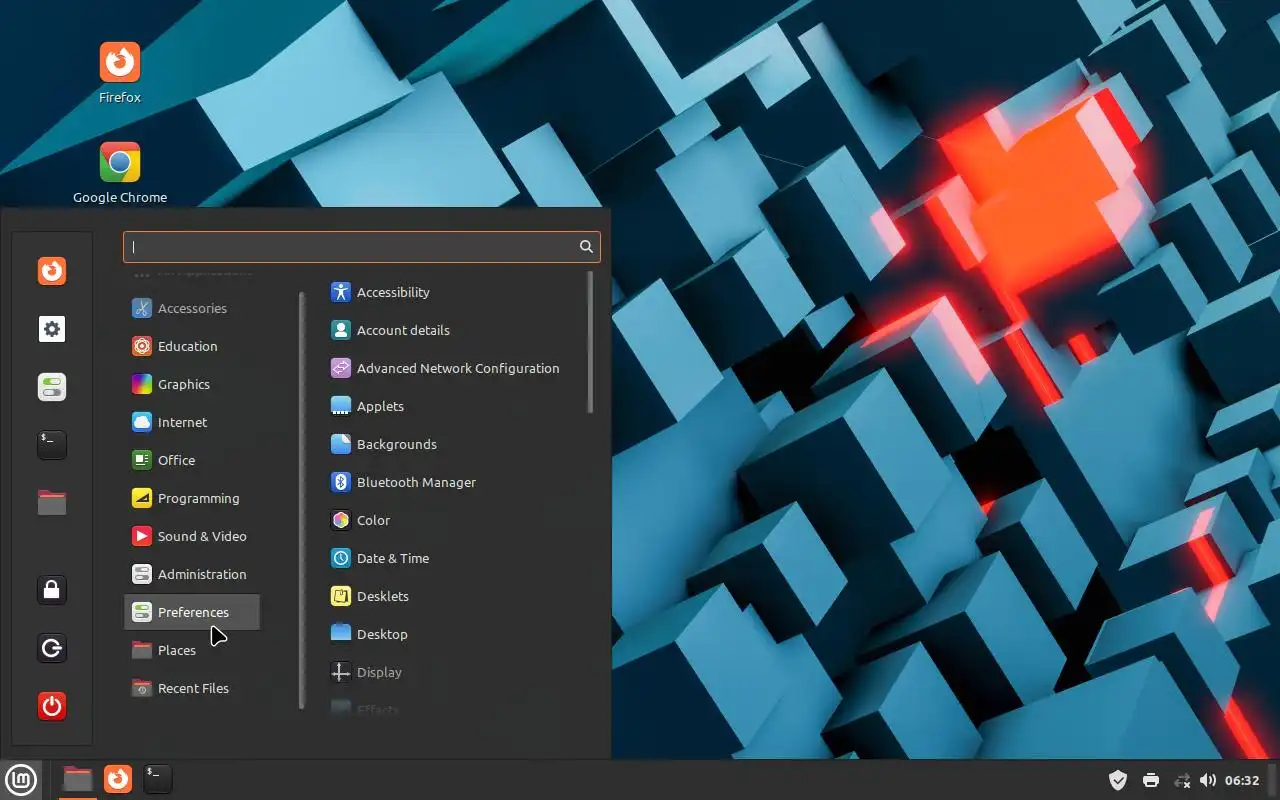Click the red power Quit icon
This screenshot has height=800, width=1280.
point(52,706)
